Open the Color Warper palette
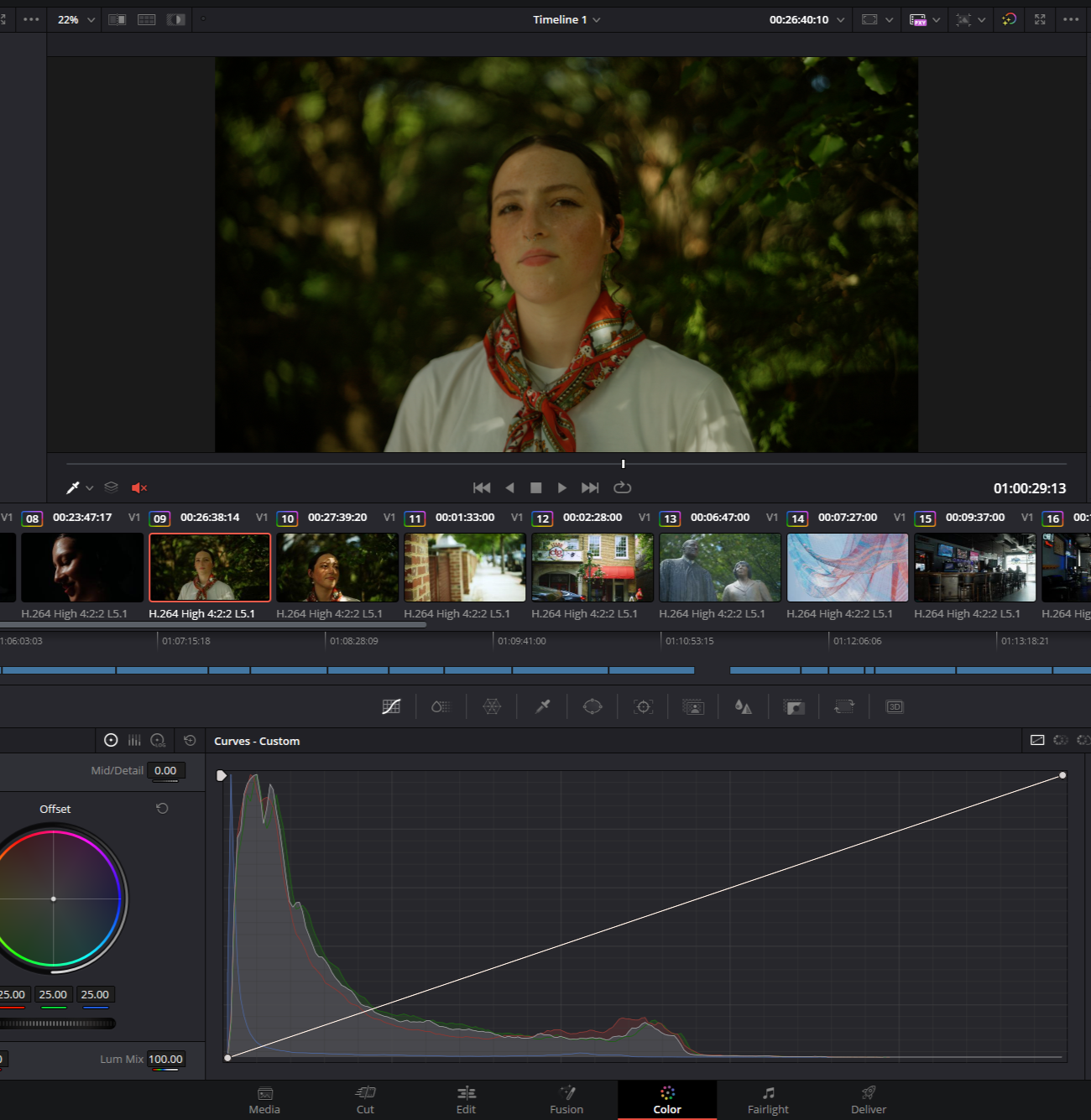This screenshot has height=1120, width=1091. [x=492, y=706]
